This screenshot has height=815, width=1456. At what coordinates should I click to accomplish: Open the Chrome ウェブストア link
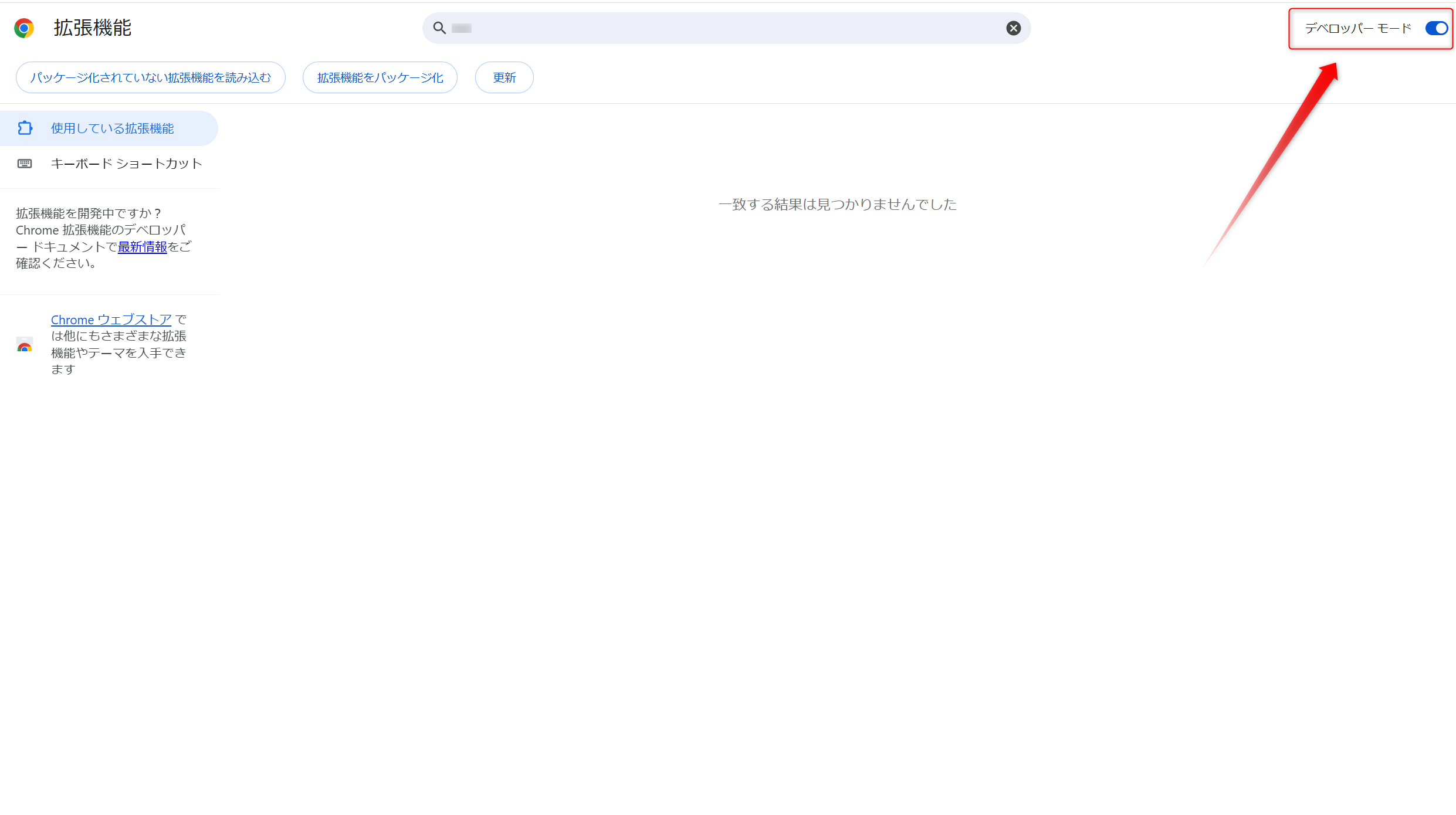tap(111, 320)
